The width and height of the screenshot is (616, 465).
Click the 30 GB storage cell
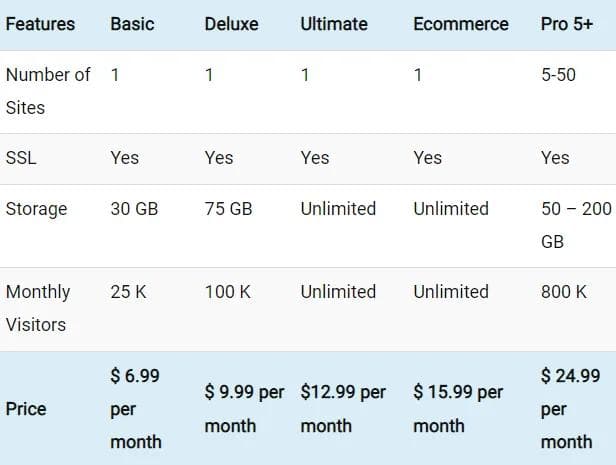(134, 209)
